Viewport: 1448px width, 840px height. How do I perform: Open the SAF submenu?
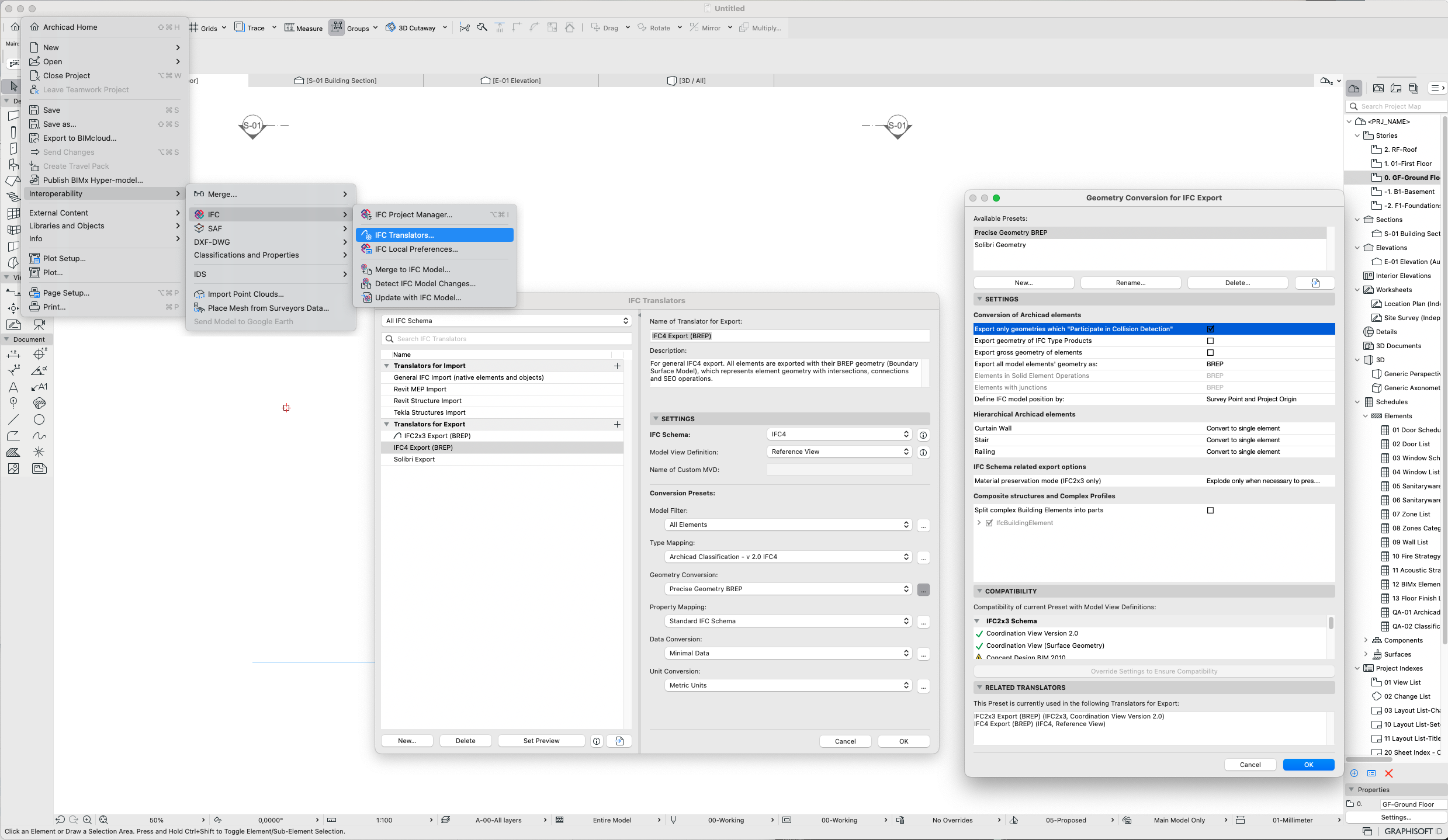pos(270,228)
